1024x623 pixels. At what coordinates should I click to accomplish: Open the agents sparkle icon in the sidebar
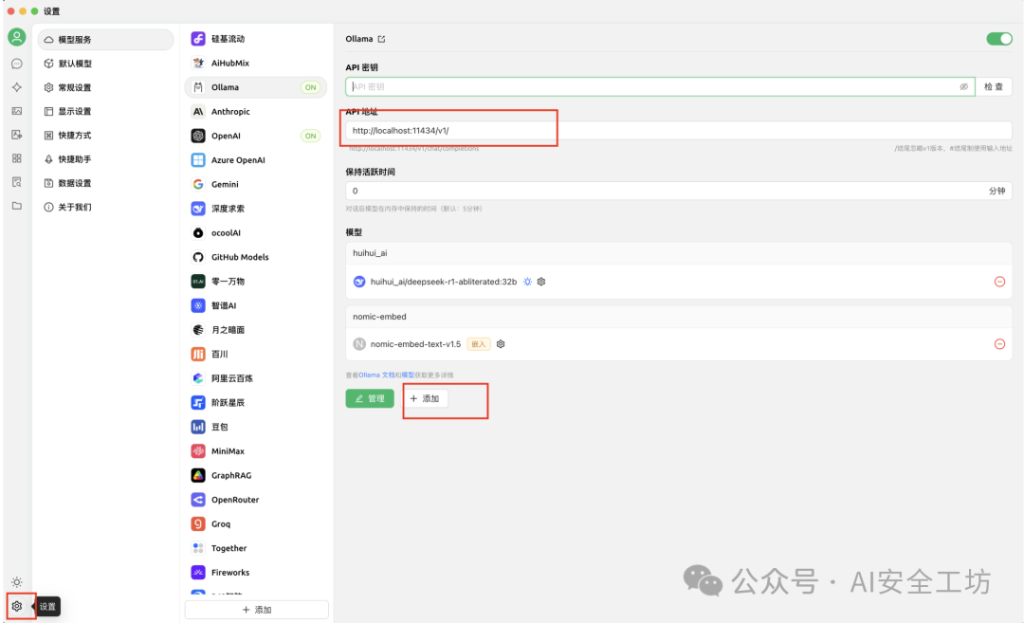pyautogui.click(x=16, y=88)
